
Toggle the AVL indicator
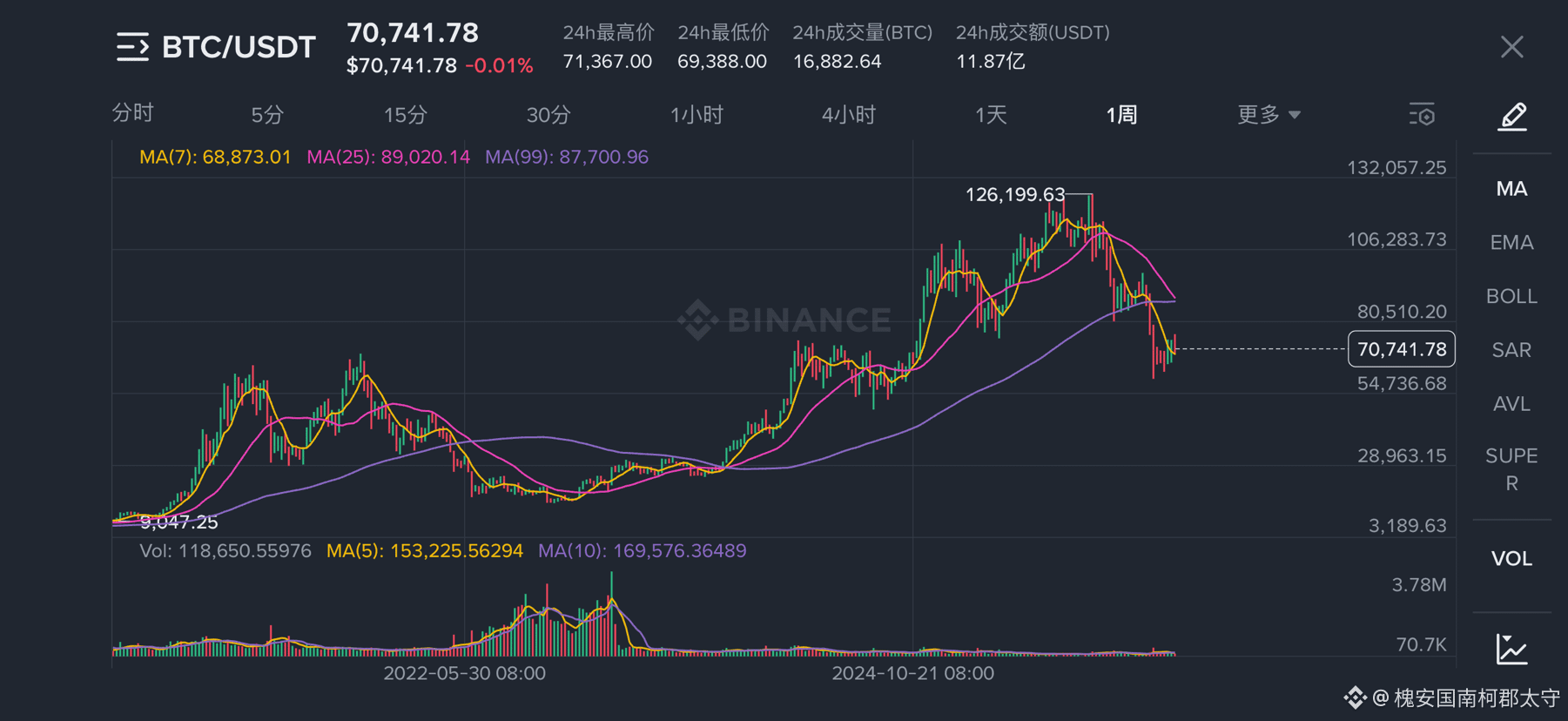point(1511,404)
